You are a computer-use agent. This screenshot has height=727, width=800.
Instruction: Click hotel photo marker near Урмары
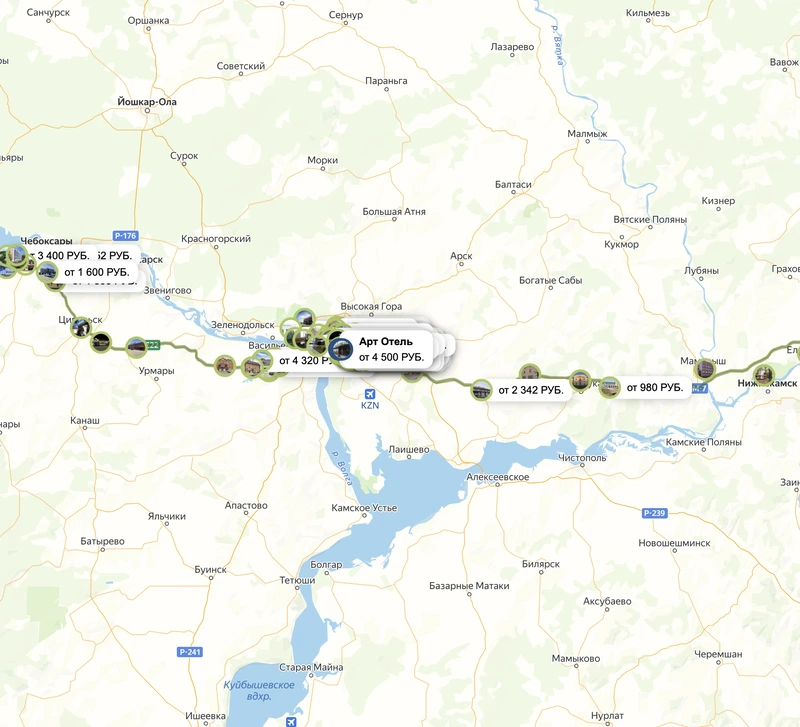[x=136, y=347]
